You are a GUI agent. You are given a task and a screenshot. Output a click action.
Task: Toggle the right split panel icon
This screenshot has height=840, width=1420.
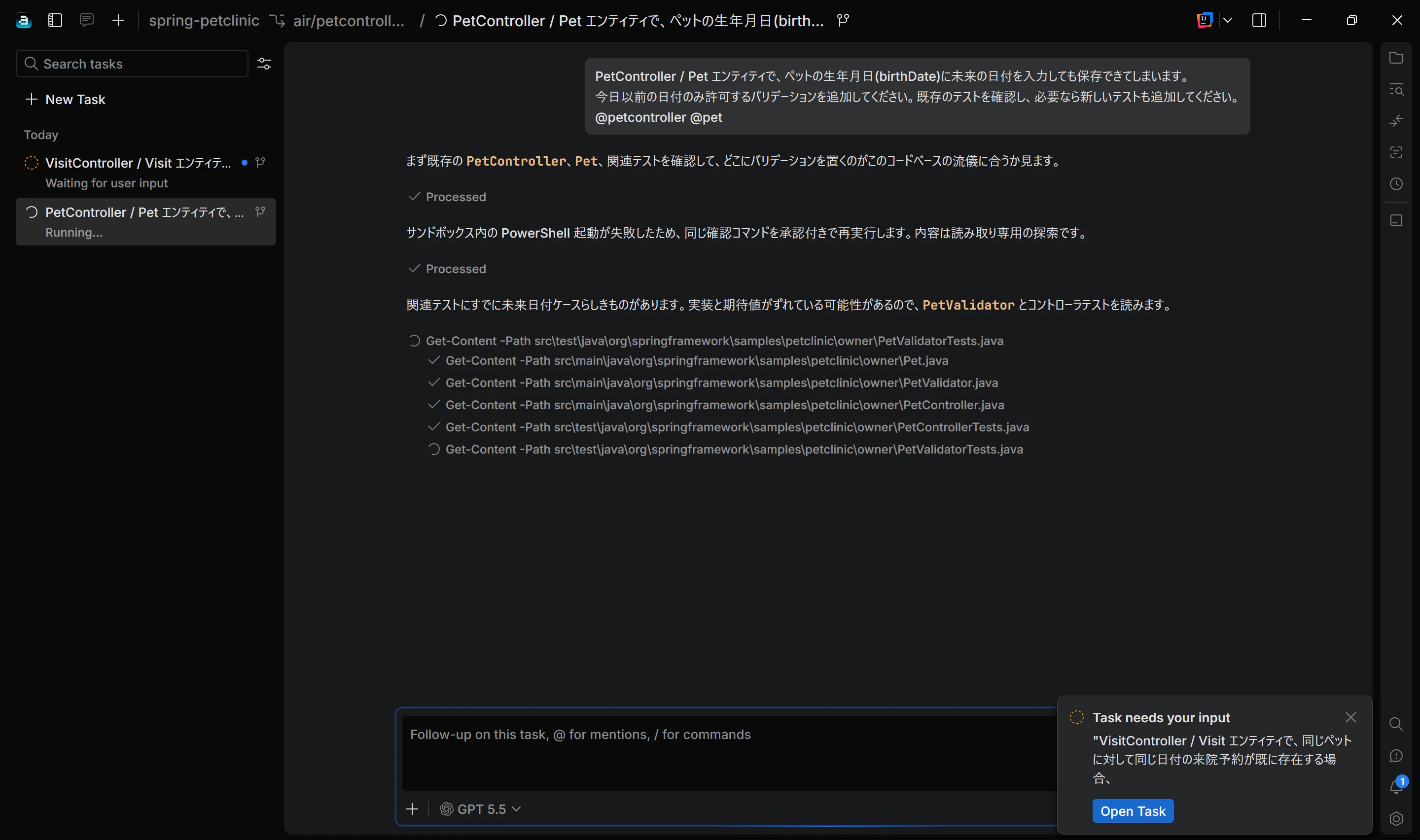point(1259,20)
